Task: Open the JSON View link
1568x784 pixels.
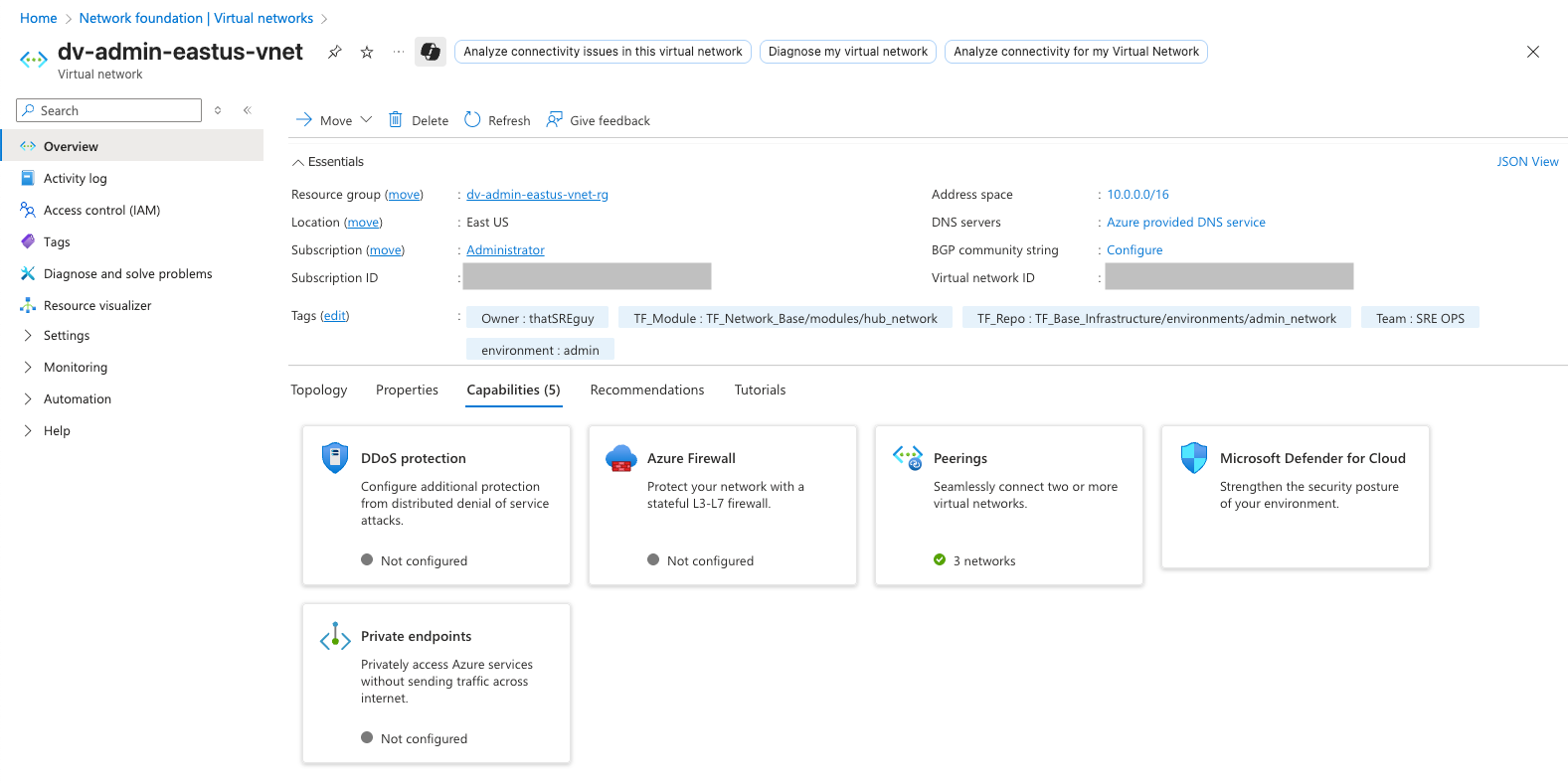Action: point(1527,162)
